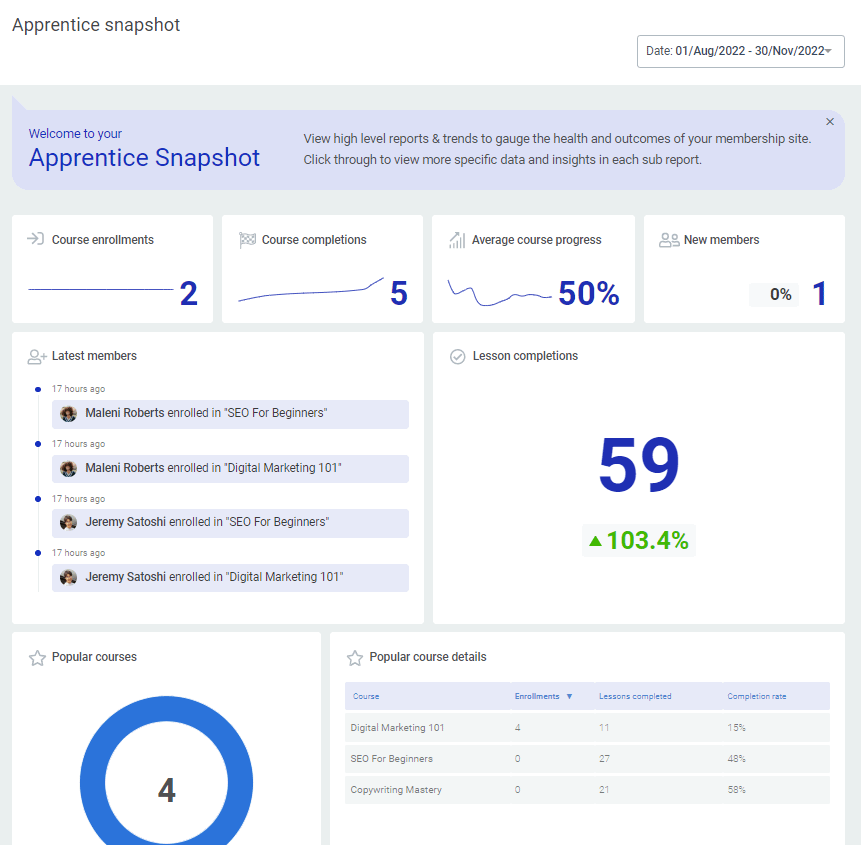Screen dimensions: 861x845
Task: Select the Digital Marketing 101 table row
Action: pos(587,727)
